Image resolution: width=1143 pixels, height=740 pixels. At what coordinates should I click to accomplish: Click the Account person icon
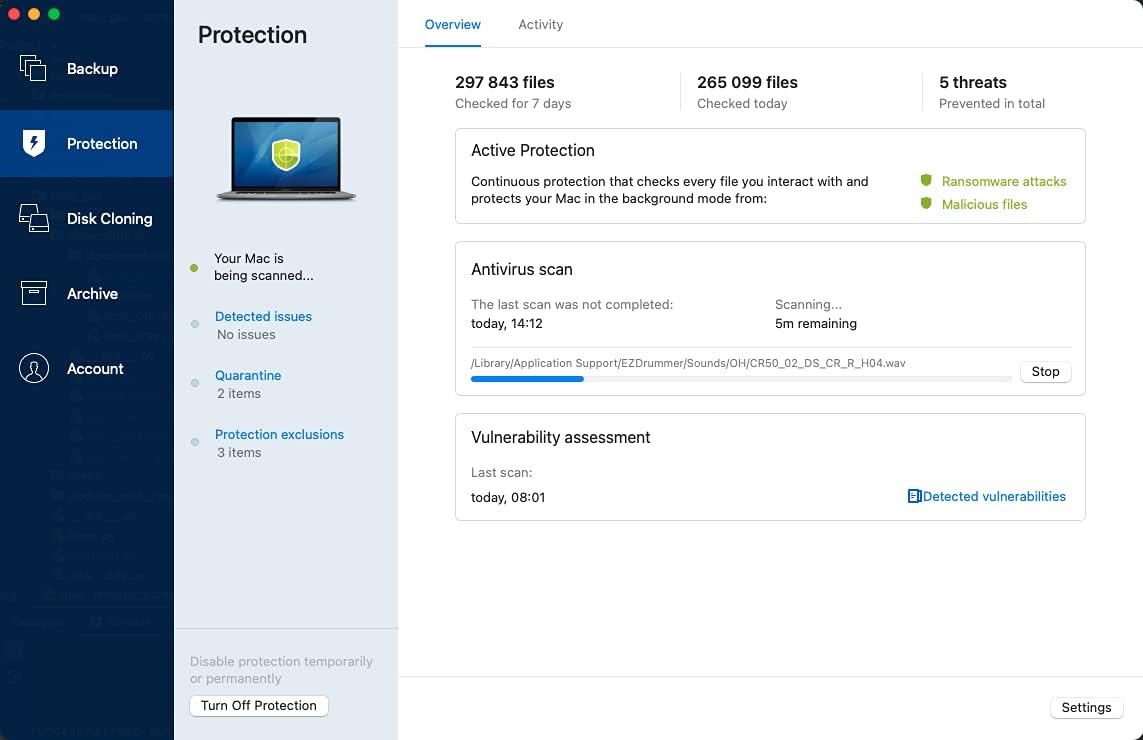coord(34,368)
